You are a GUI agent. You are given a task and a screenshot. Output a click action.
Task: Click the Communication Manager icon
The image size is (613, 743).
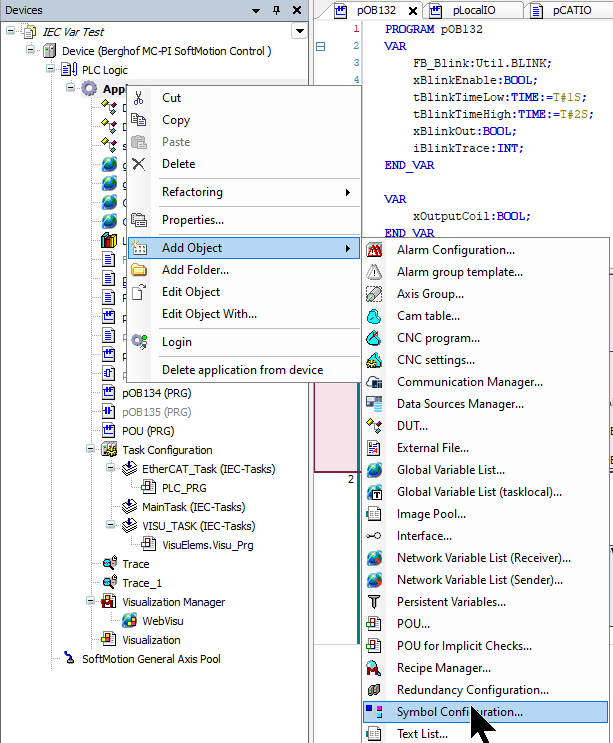(374, 382)
